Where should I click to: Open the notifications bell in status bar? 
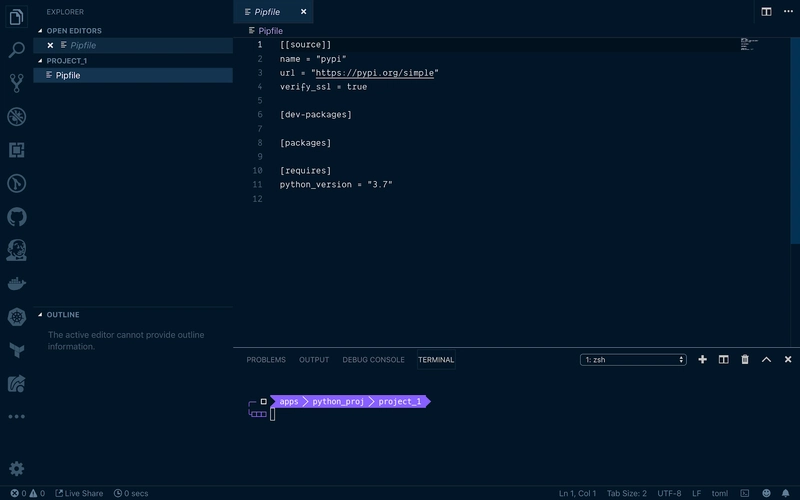787,493
